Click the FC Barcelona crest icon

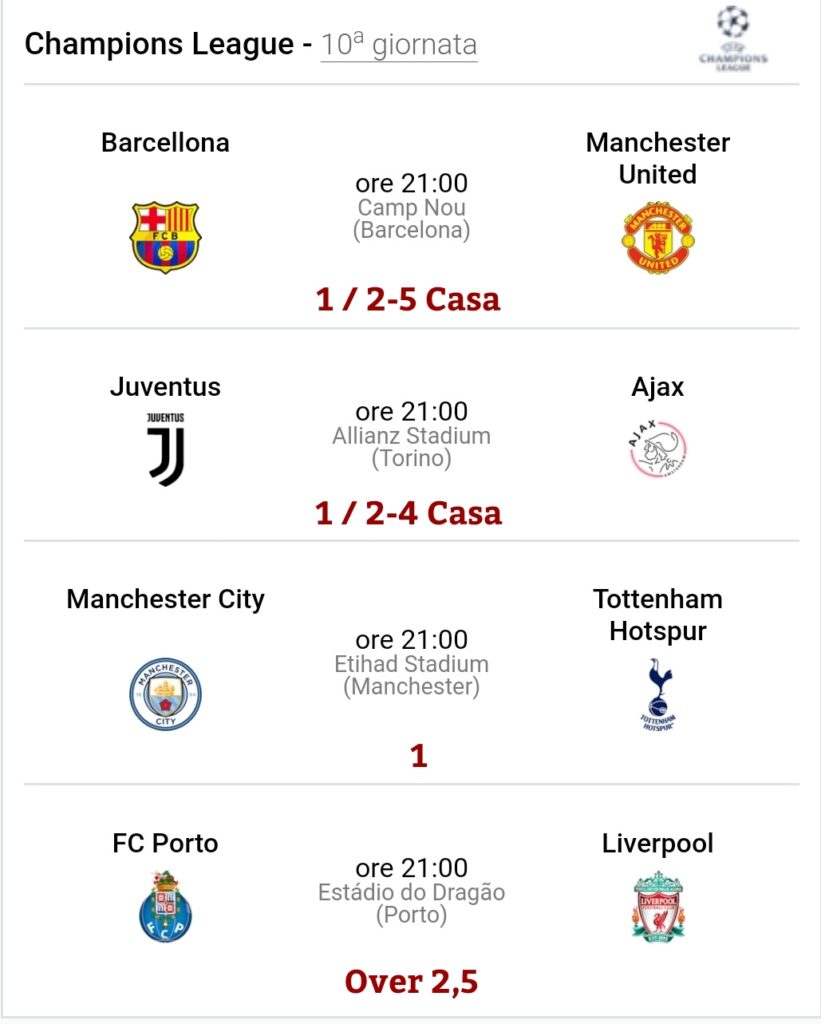coord(165,237)
